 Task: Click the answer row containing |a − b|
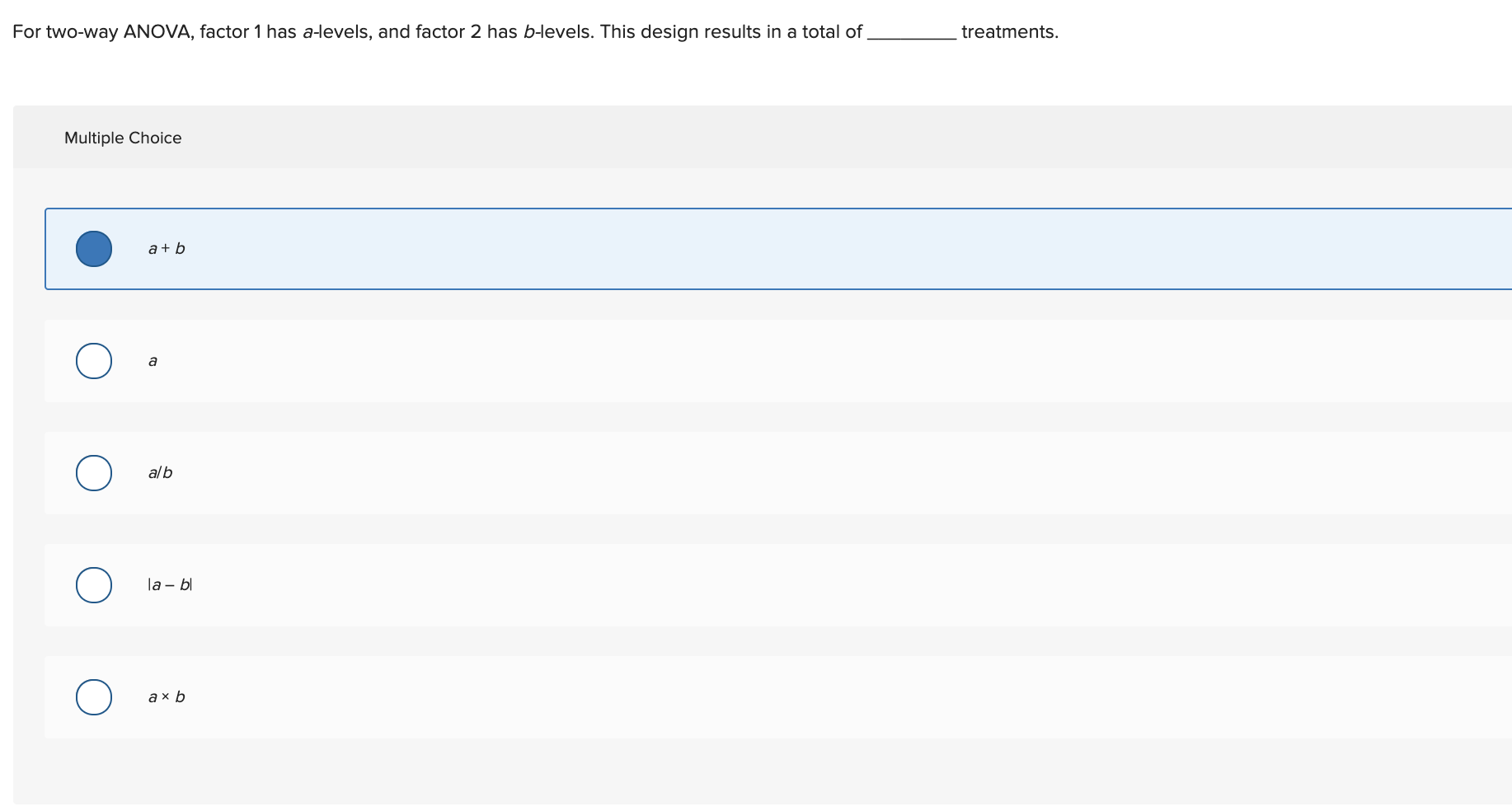pos(577,584)
